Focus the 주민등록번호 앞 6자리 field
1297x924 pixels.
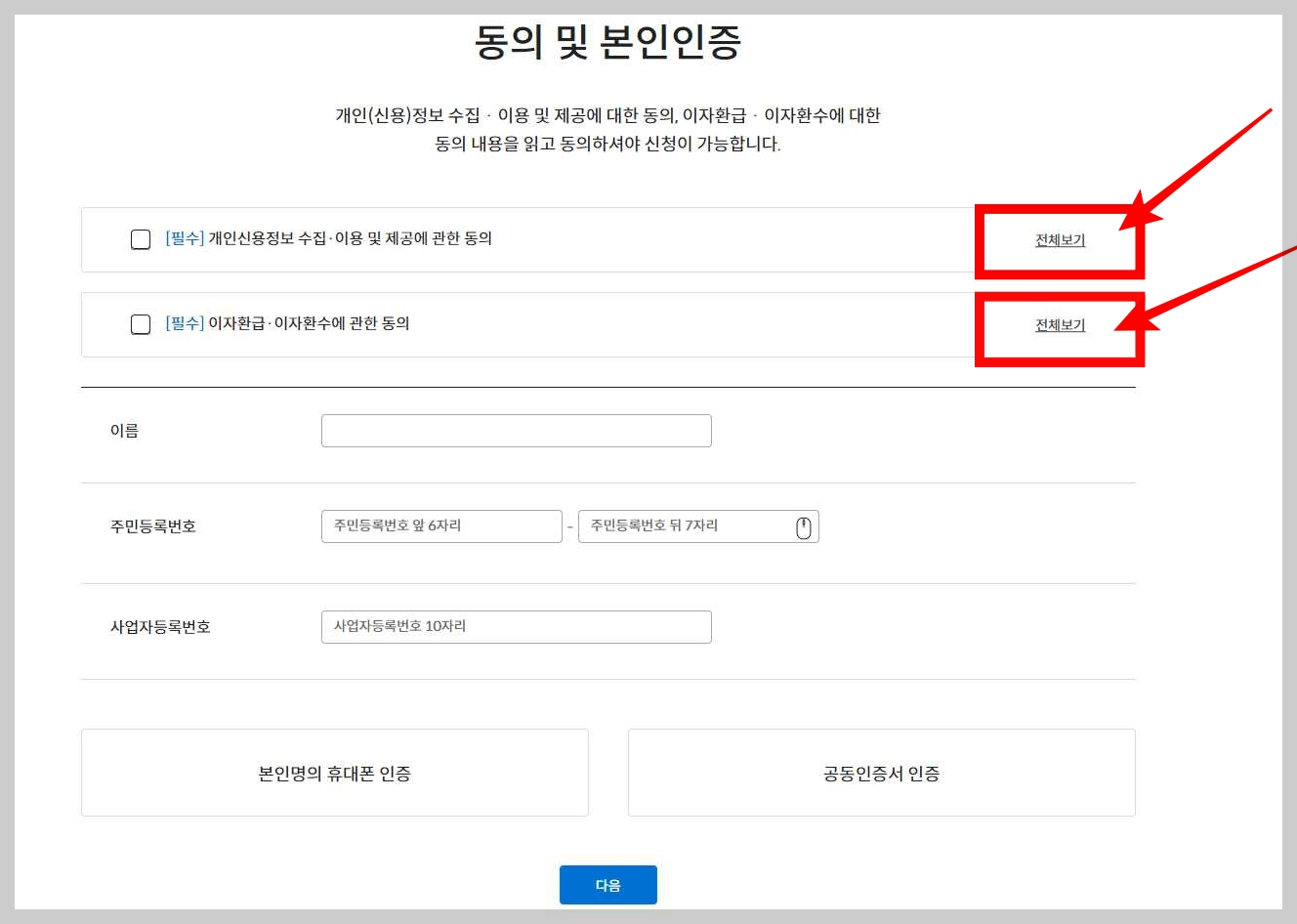pyautogui.click(x=440, y=526)
